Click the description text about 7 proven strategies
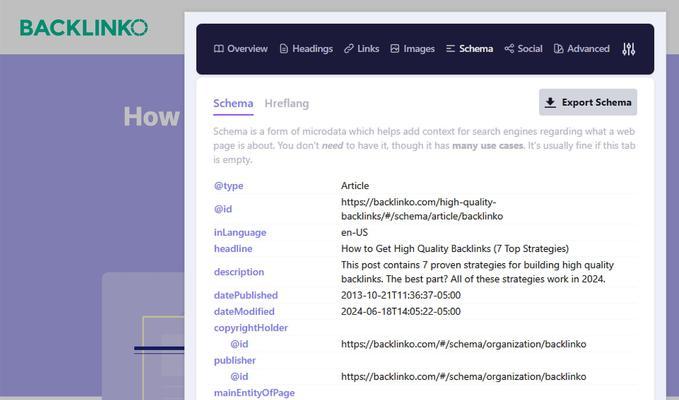Screen dimensions: 679x400 tap(477, 272)
